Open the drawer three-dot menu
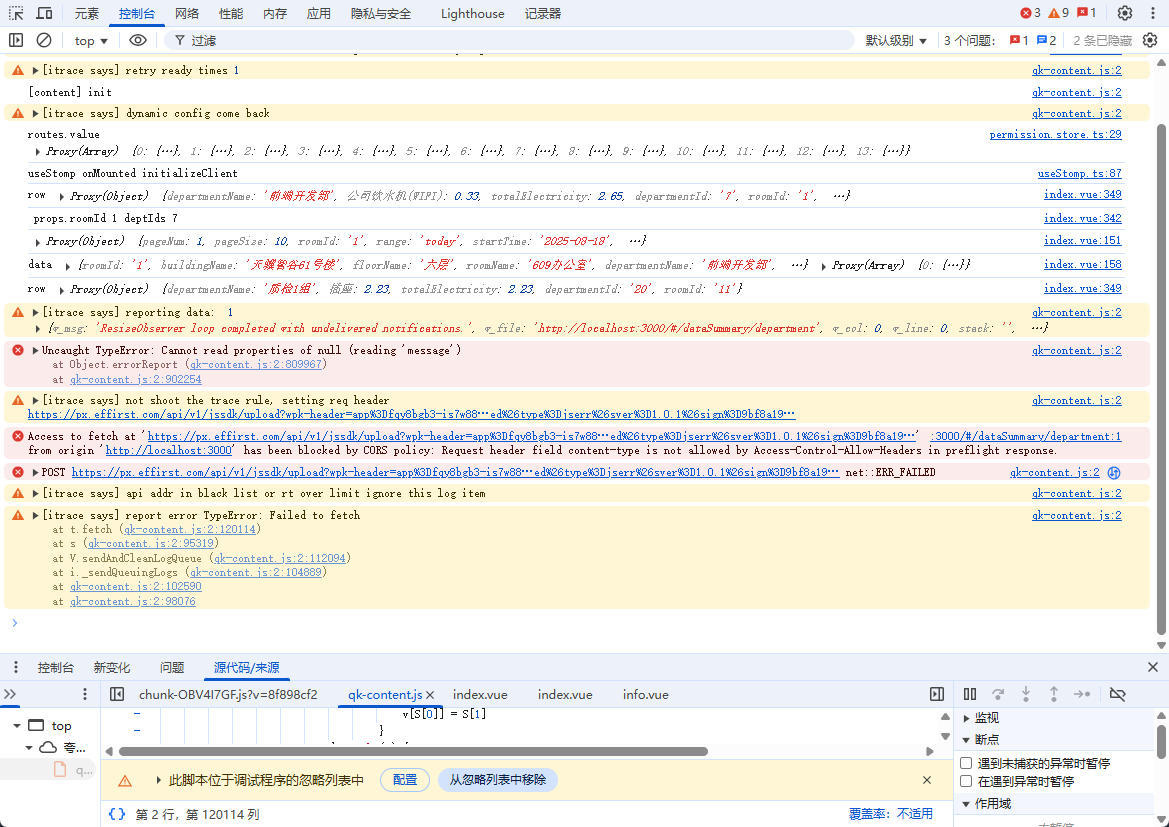This screenshot has width=1169, height=827. (16, 667)
